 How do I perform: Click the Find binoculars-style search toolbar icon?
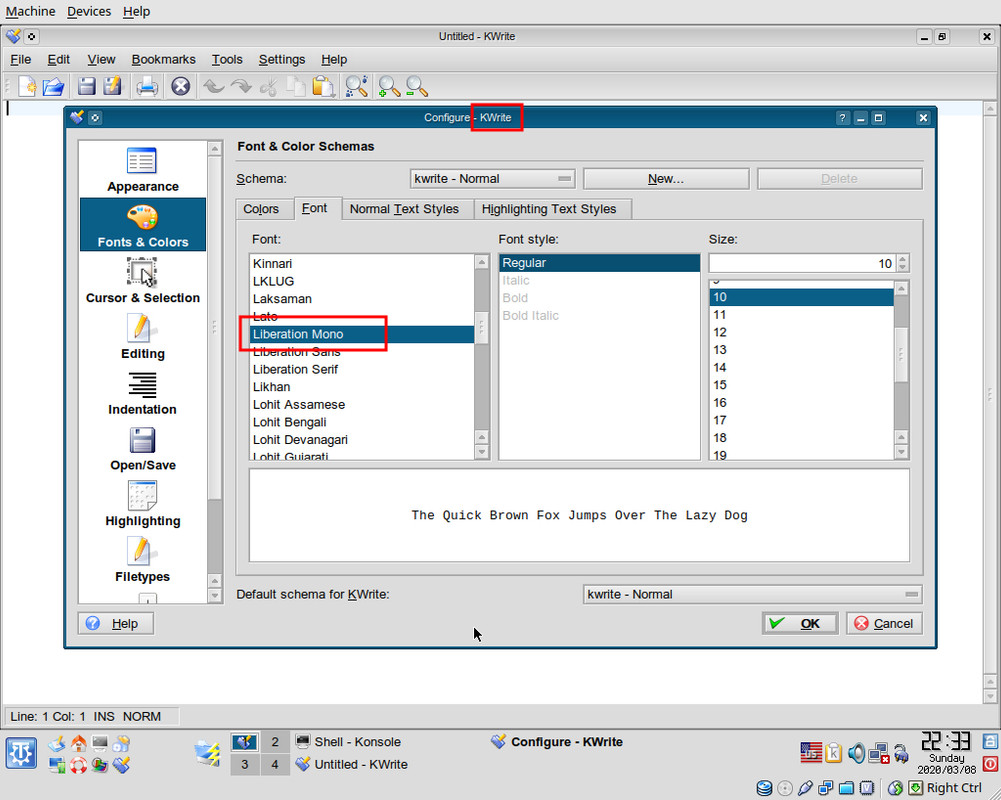[x=356, y=86]
